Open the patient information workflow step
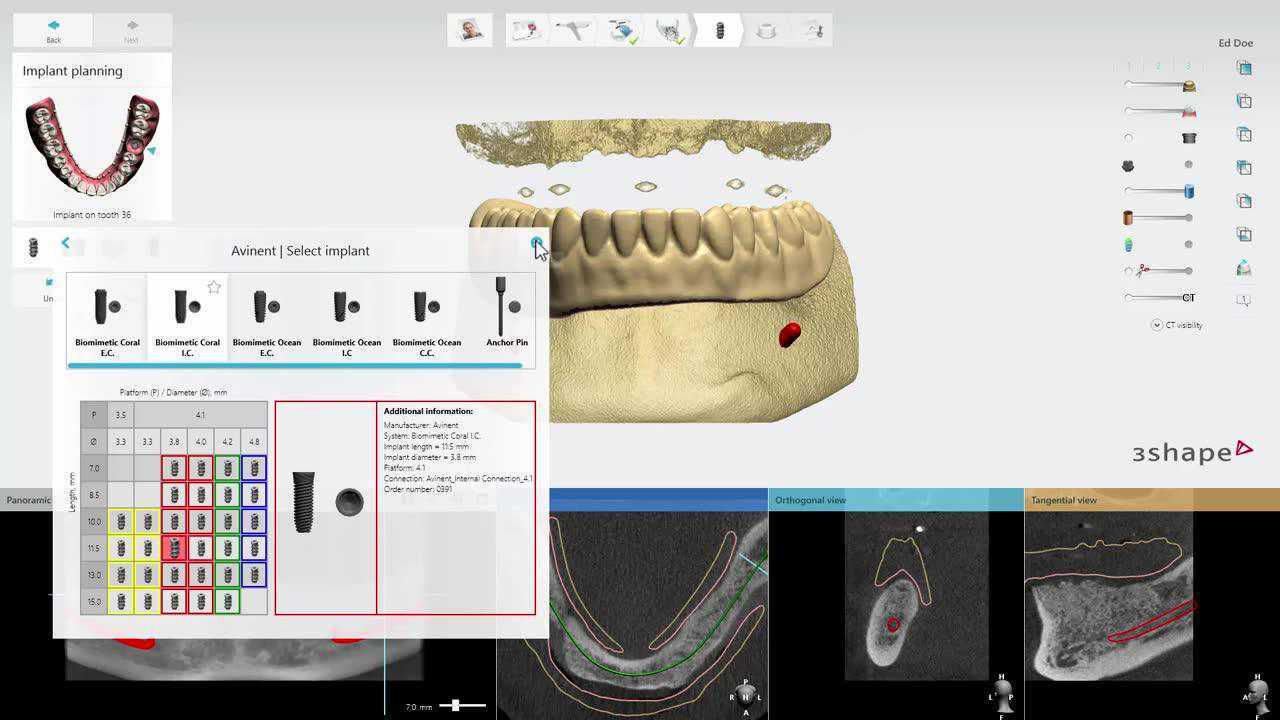Image resolution: width=1280 pixels, height=720 pixels. point(467,29)
